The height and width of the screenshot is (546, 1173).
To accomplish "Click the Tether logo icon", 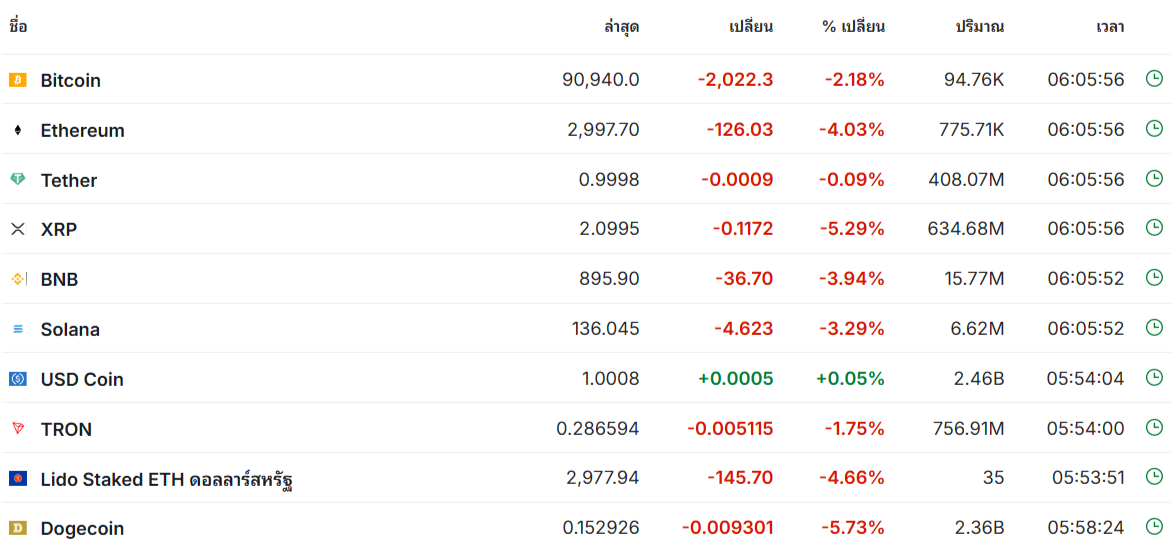I will point(17,180).
